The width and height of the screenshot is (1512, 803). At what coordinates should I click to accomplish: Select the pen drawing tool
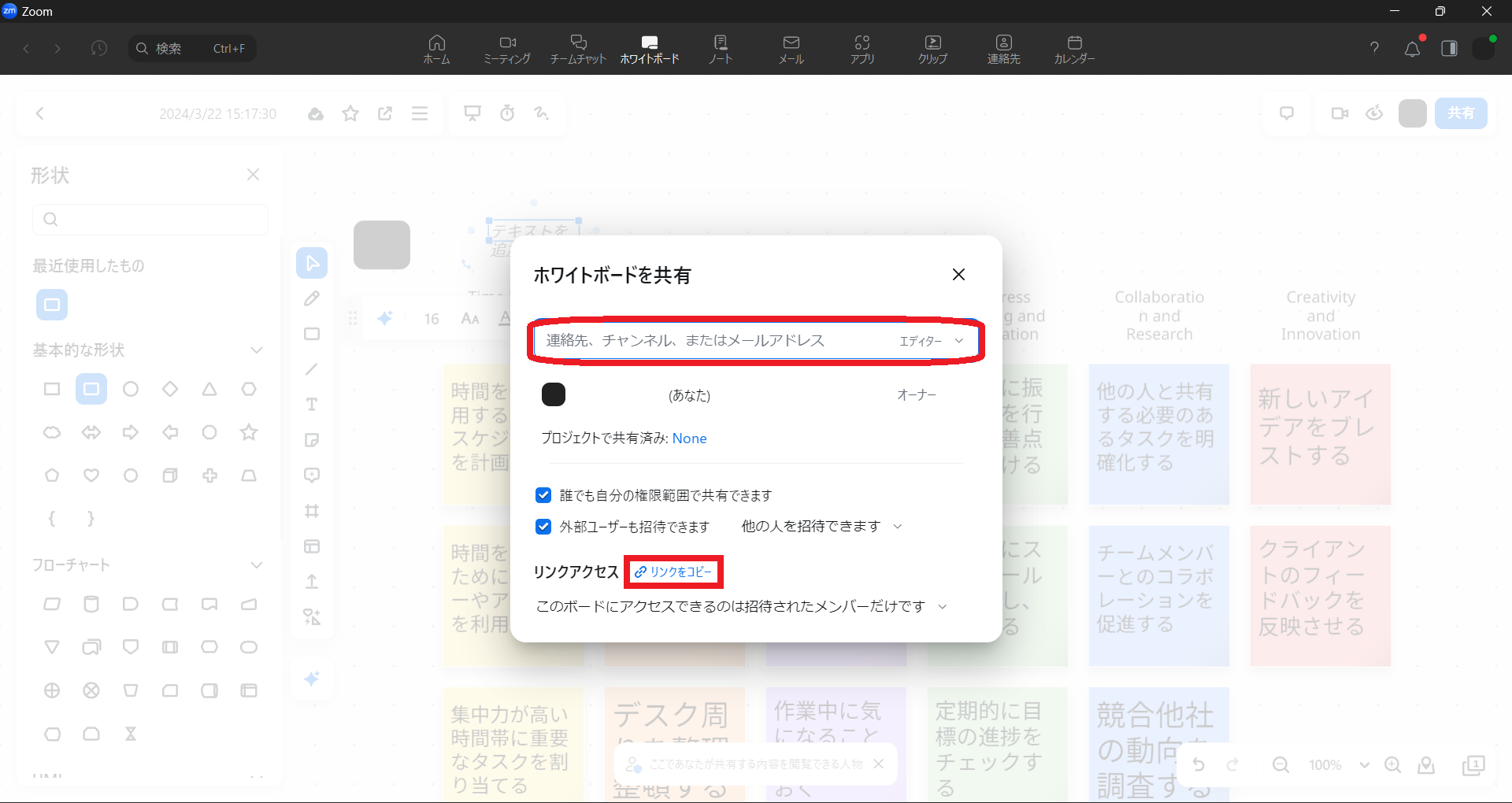pyautogui.click(x=312, y=298)
